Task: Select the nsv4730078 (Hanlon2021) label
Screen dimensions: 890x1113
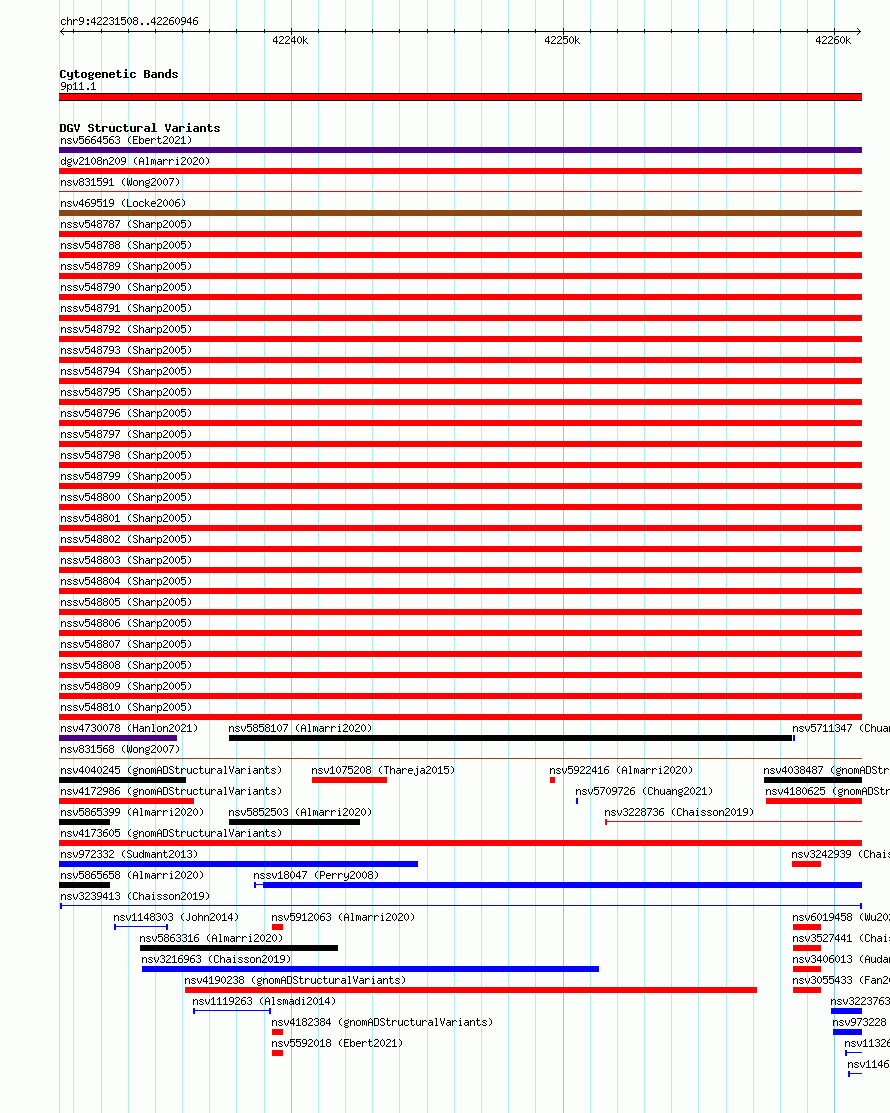Action: pos(129,728)
